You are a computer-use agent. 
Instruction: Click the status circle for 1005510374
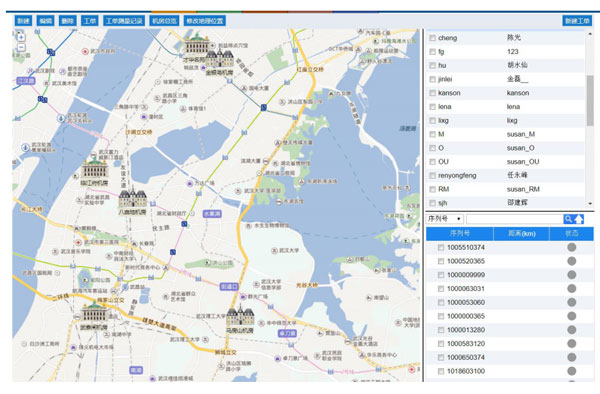(572, 247)
